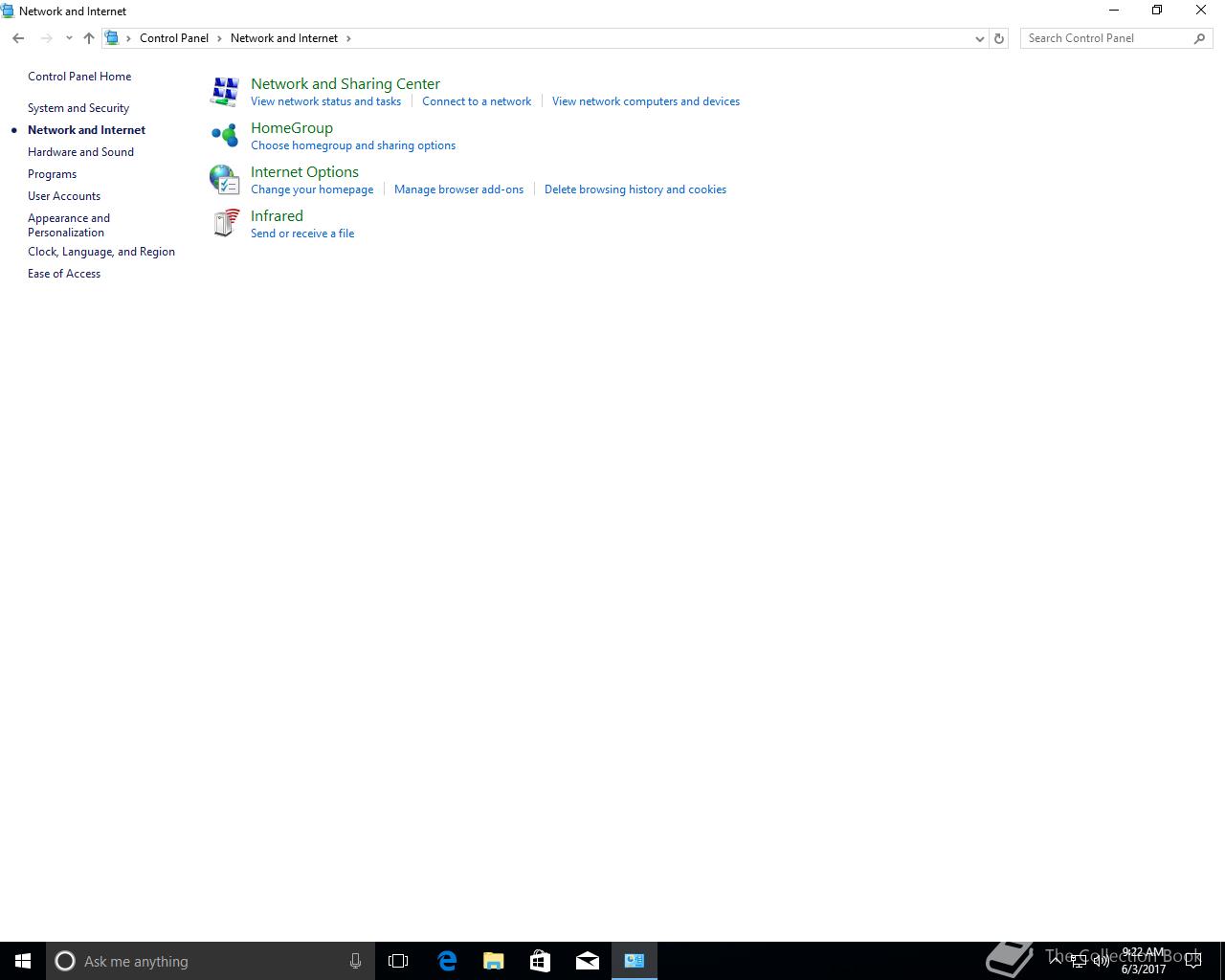Open the HomeGroup icon
The image size is (1225, 980).
click(225, 135)
